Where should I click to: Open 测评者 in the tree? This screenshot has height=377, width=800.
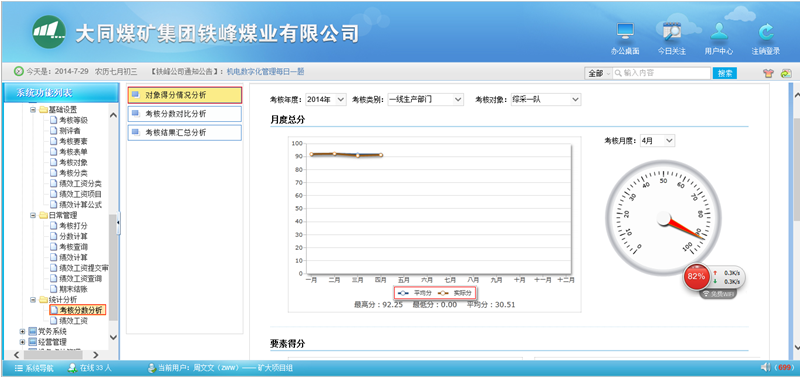tap(69, 131)
